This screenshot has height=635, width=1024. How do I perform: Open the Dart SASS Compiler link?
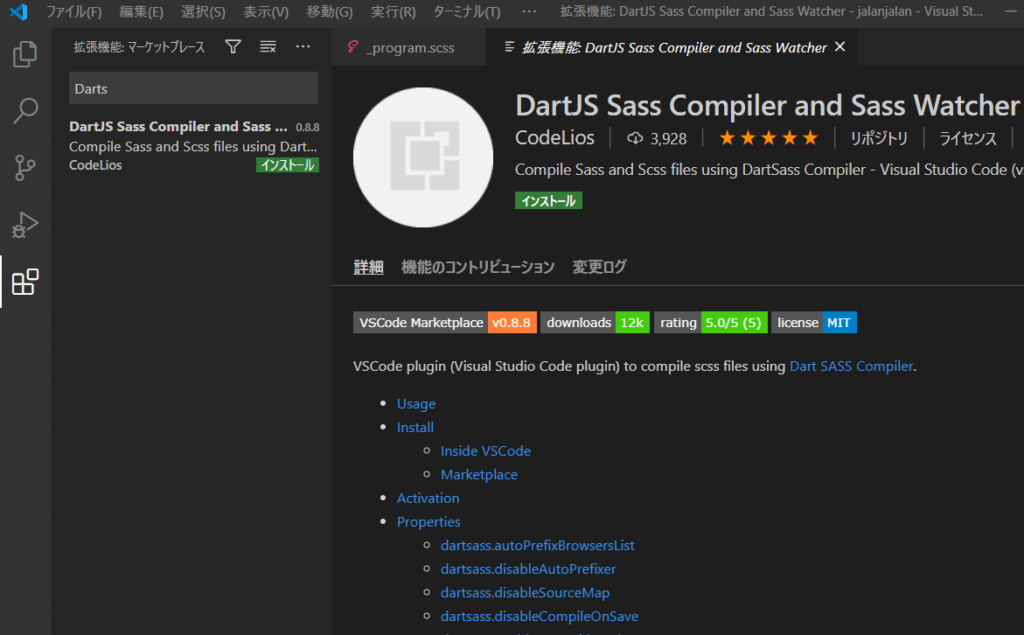click(851, 366)
